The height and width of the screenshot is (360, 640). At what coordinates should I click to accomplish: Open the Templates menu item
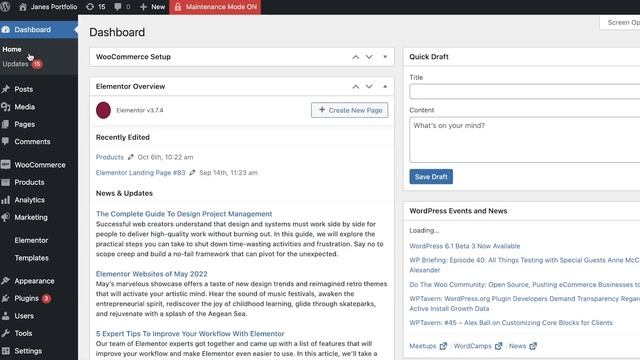pos(31,258)
